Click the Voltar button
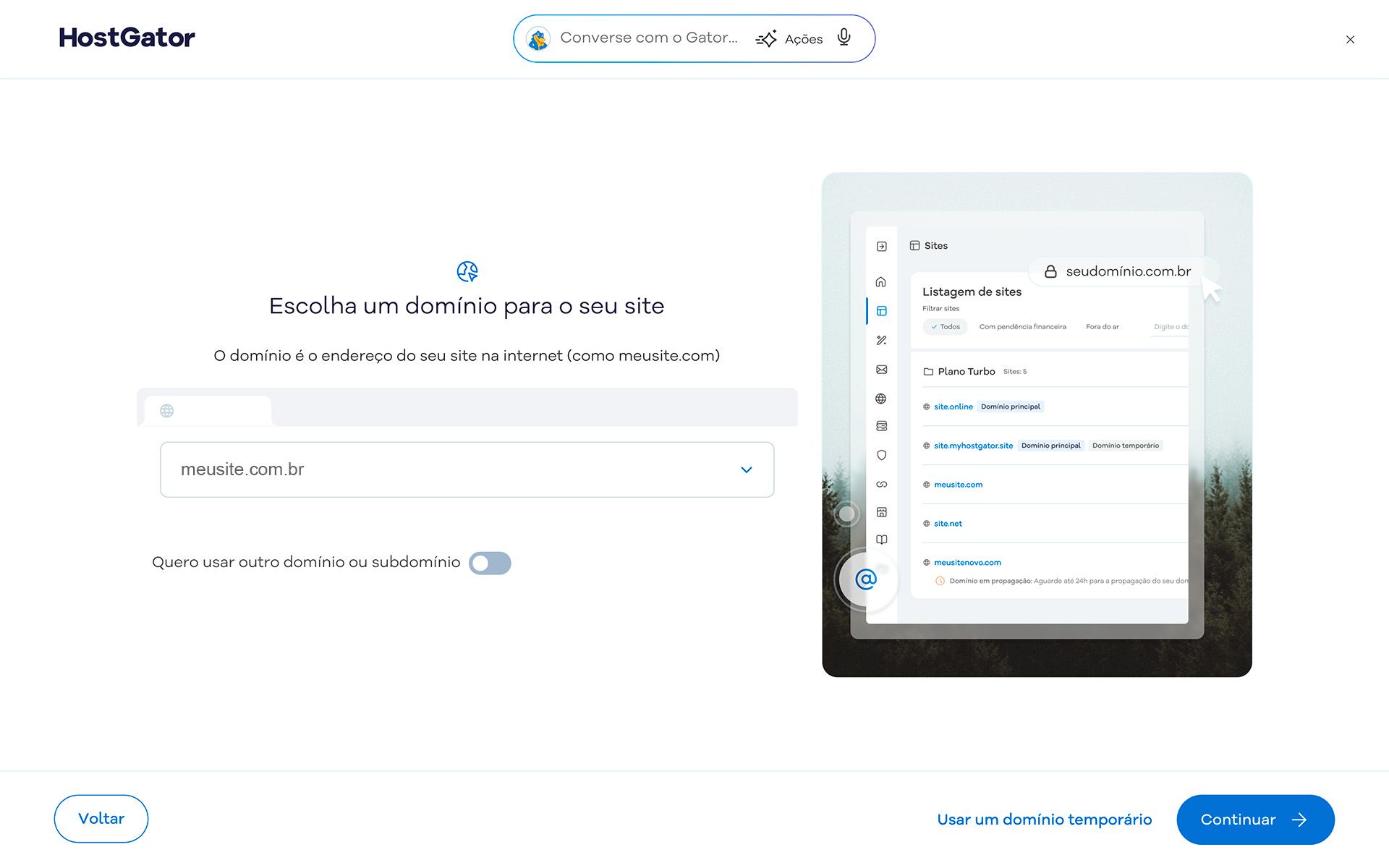The image size is (1389, 868). tap(101, 819)
